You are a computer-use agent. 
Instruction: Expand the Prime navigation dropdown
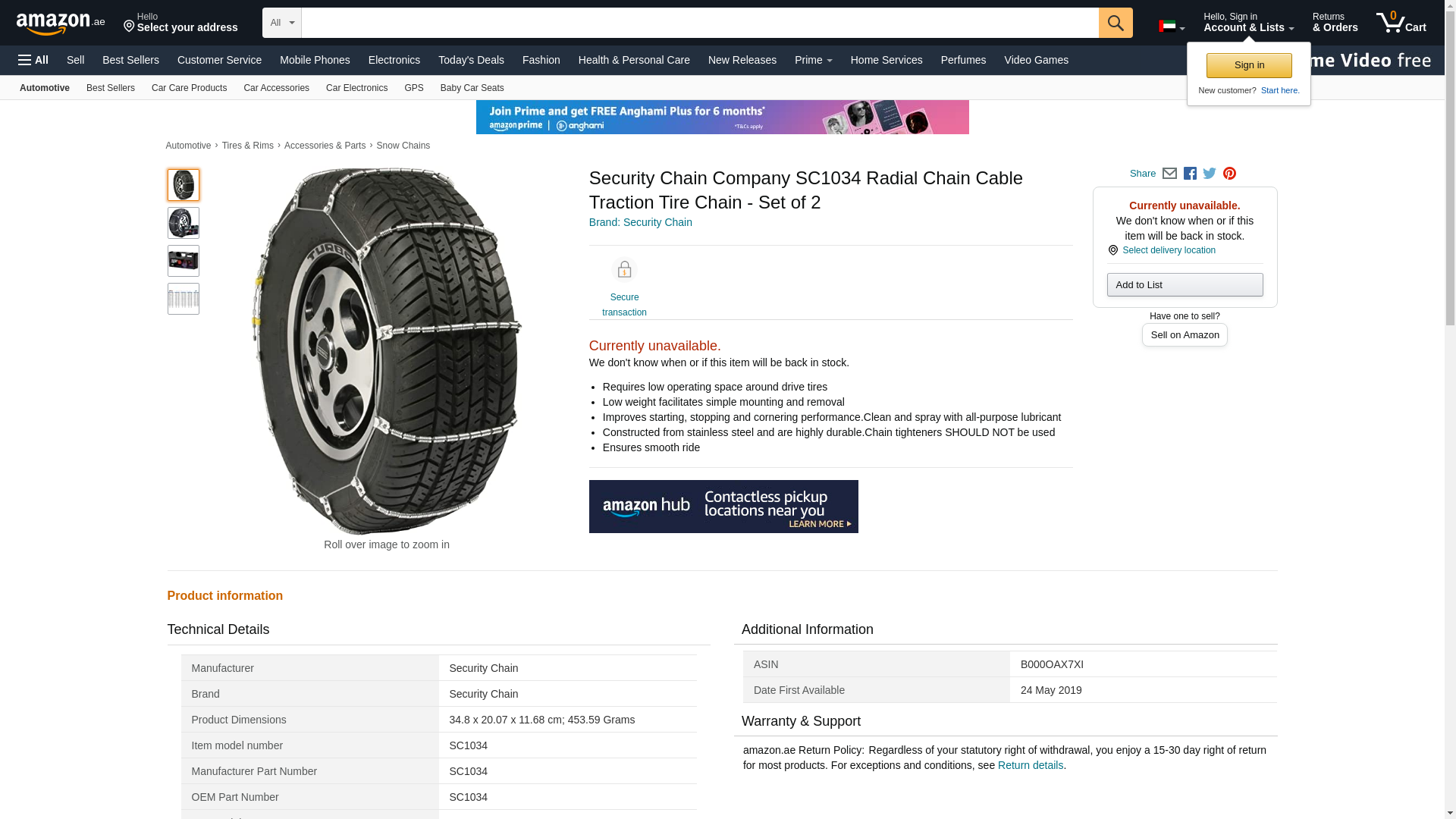[813, 60]
